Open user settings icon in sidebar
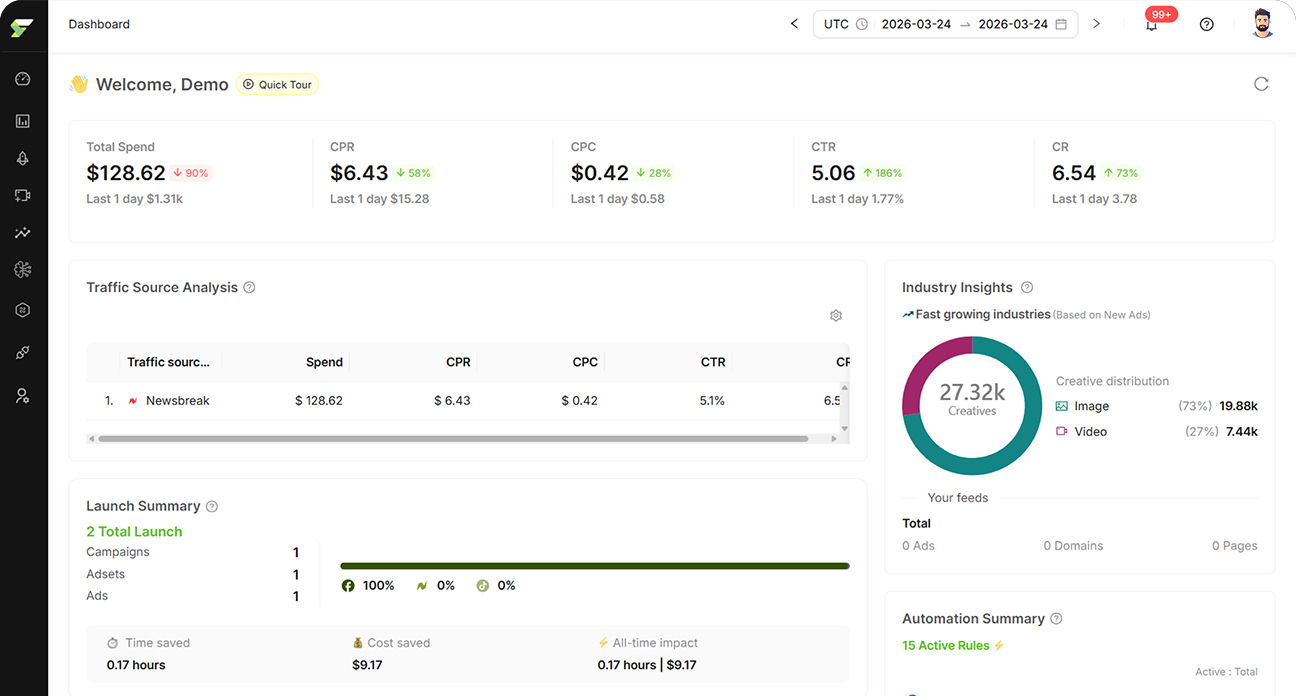Viewport: 1296px width, 696px height. (23, 396)
